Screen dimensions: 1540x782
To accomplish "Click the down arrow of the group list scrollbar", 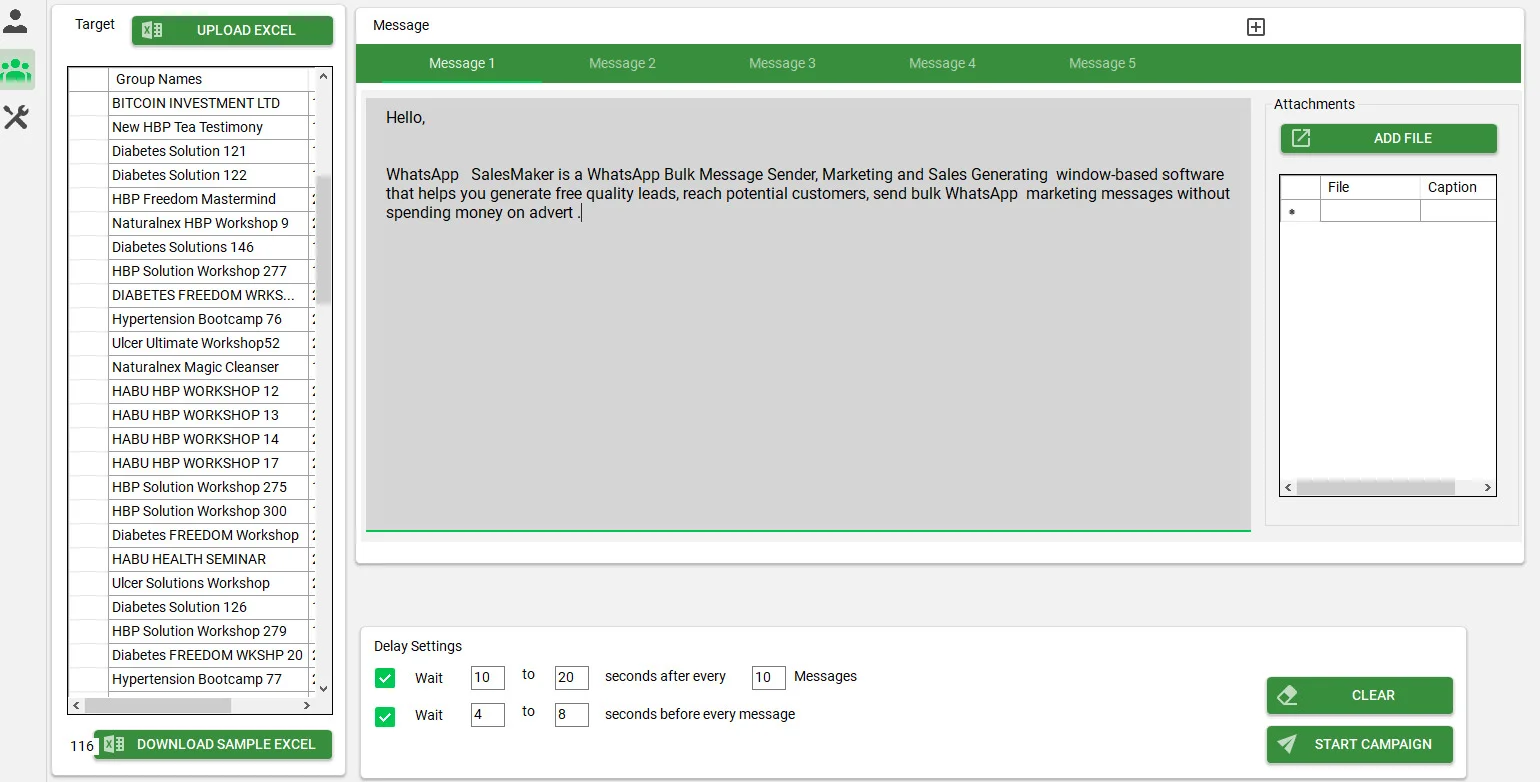I will click(x=323, y=689).
